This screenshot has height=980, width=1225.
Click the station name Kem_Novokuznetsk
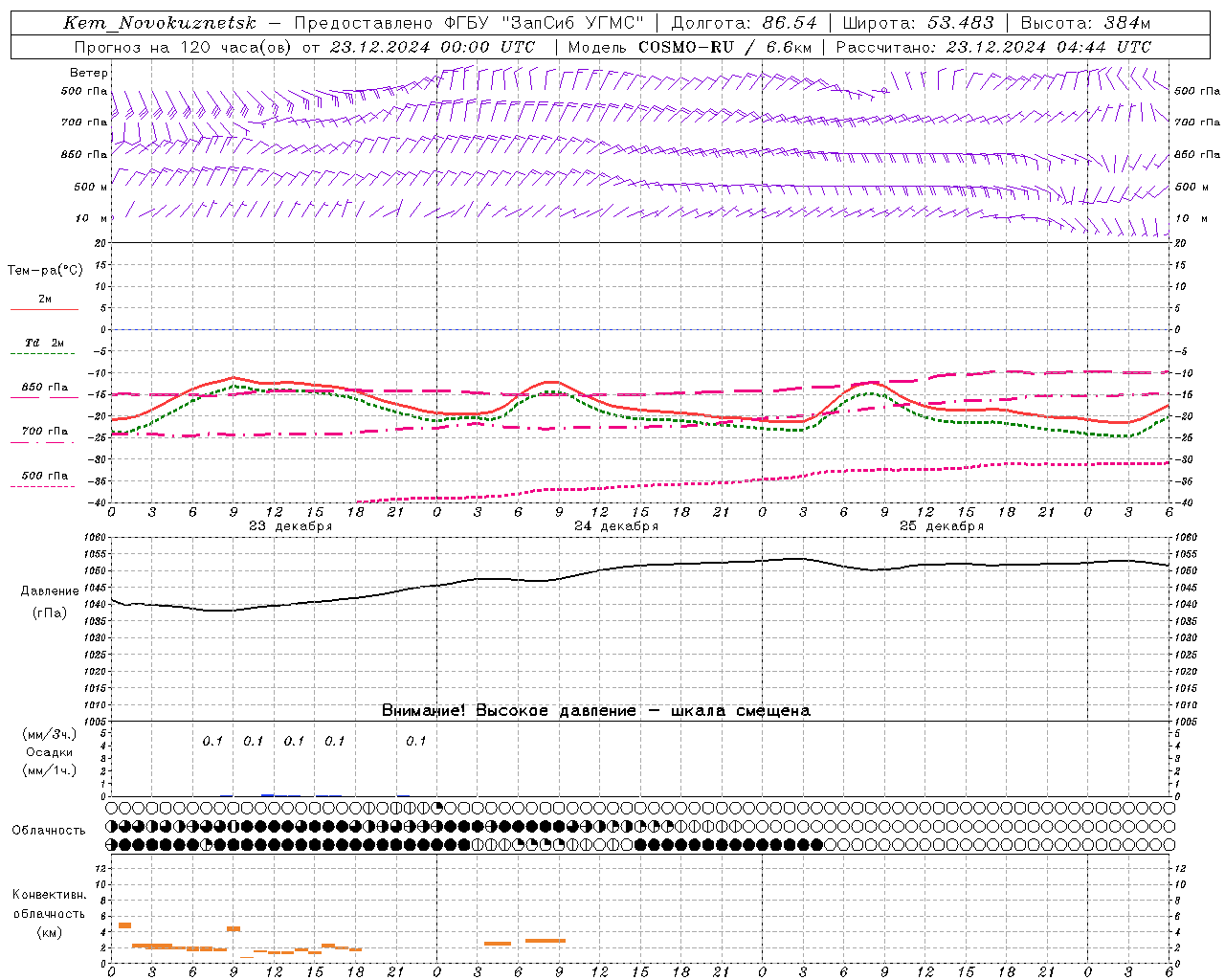[x=160, y=23]
